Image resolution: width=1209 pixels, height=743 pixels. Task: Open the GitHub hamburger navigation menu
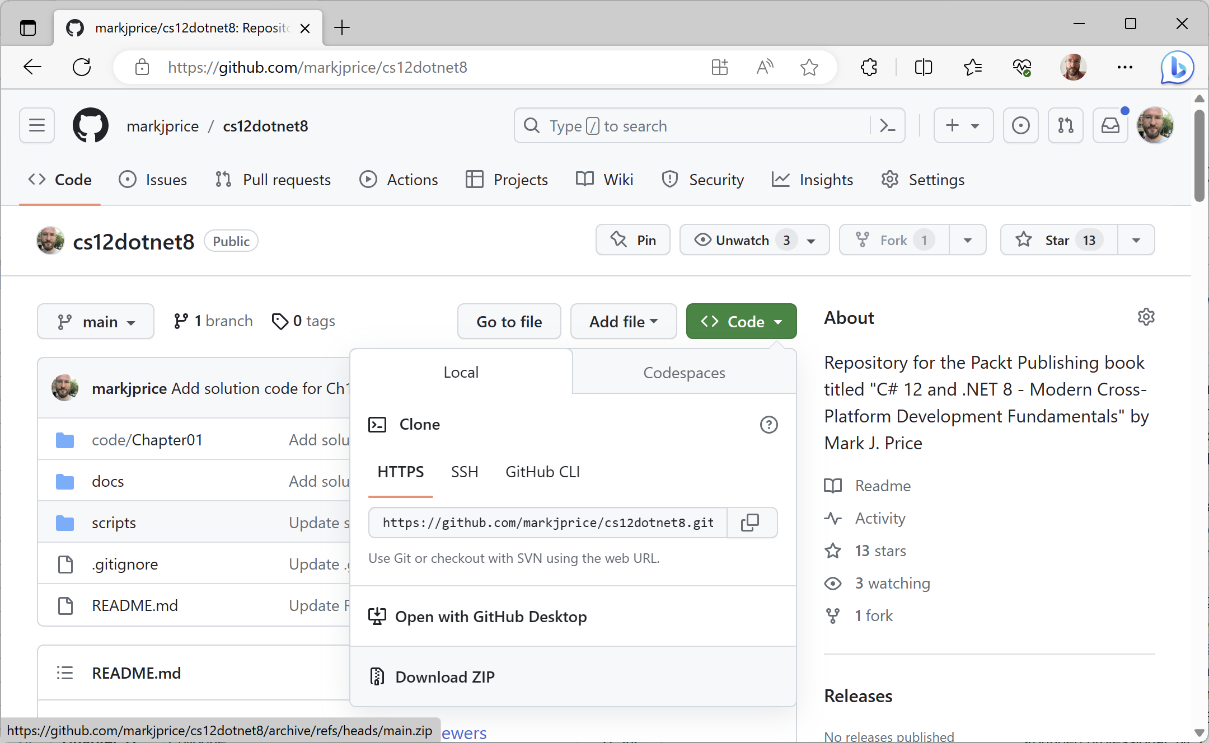36,126
